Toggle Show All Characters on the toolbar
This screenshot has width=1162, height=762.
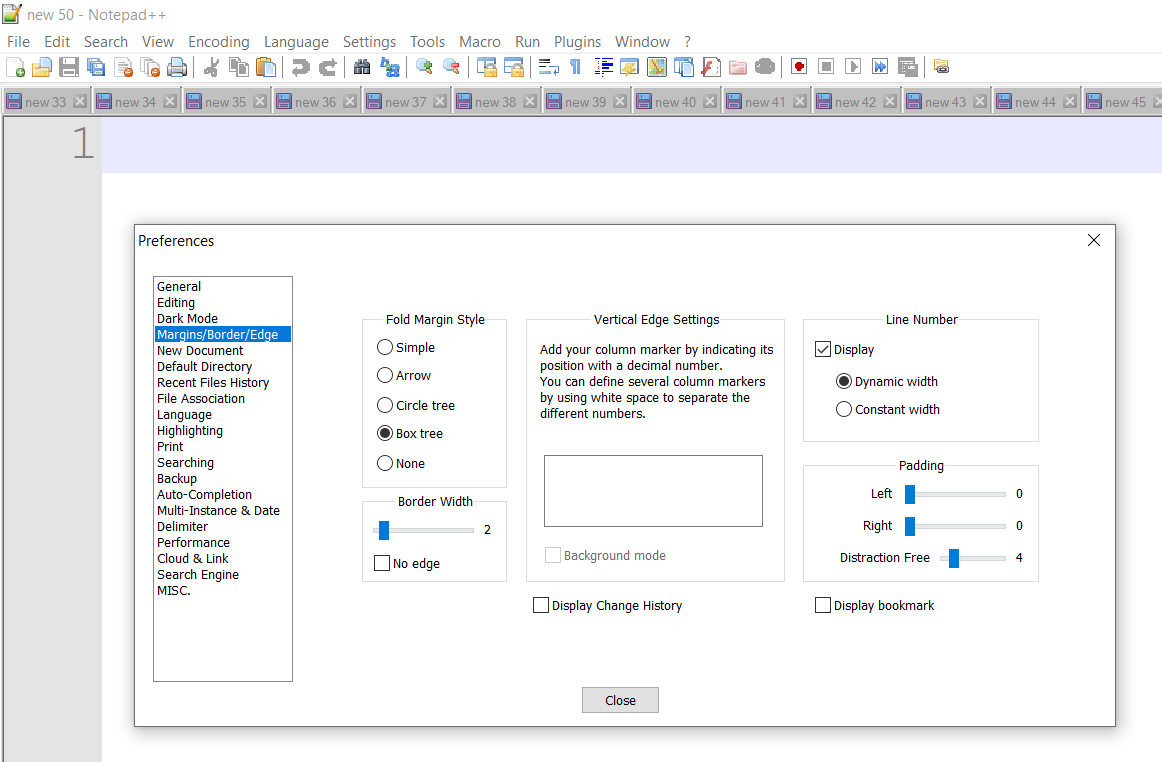point(575,67)
